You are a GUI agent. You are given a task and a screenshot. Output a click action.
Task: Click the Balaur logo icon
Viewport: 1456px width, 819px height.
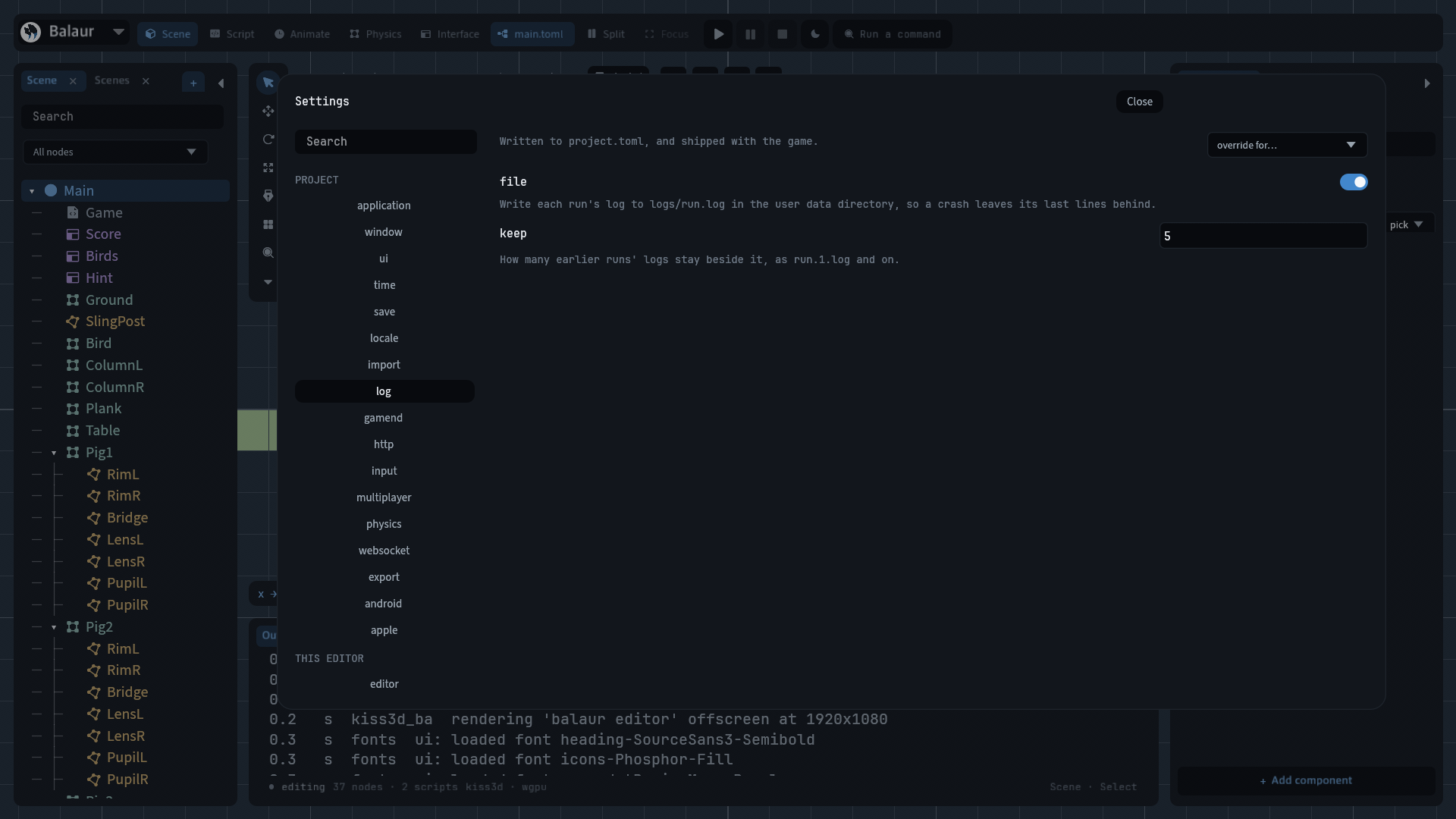(x=30, y=32)
